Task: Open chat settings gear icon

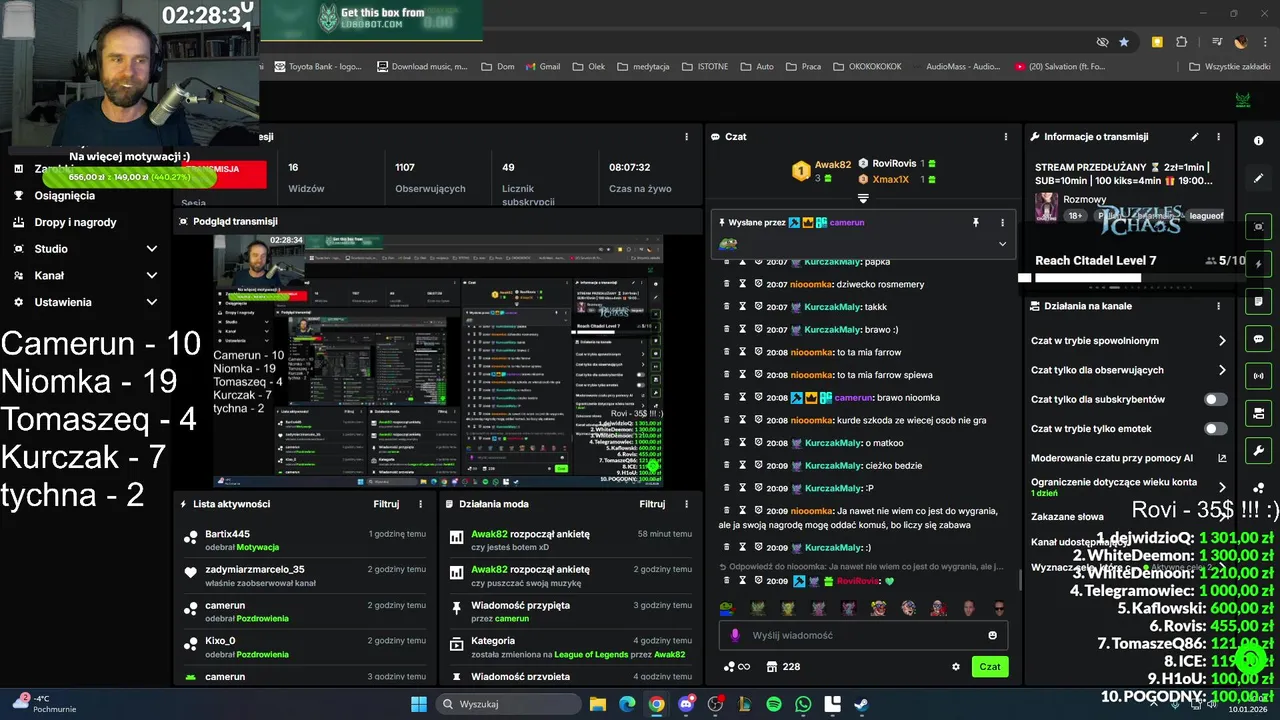Action: point(956,667)
